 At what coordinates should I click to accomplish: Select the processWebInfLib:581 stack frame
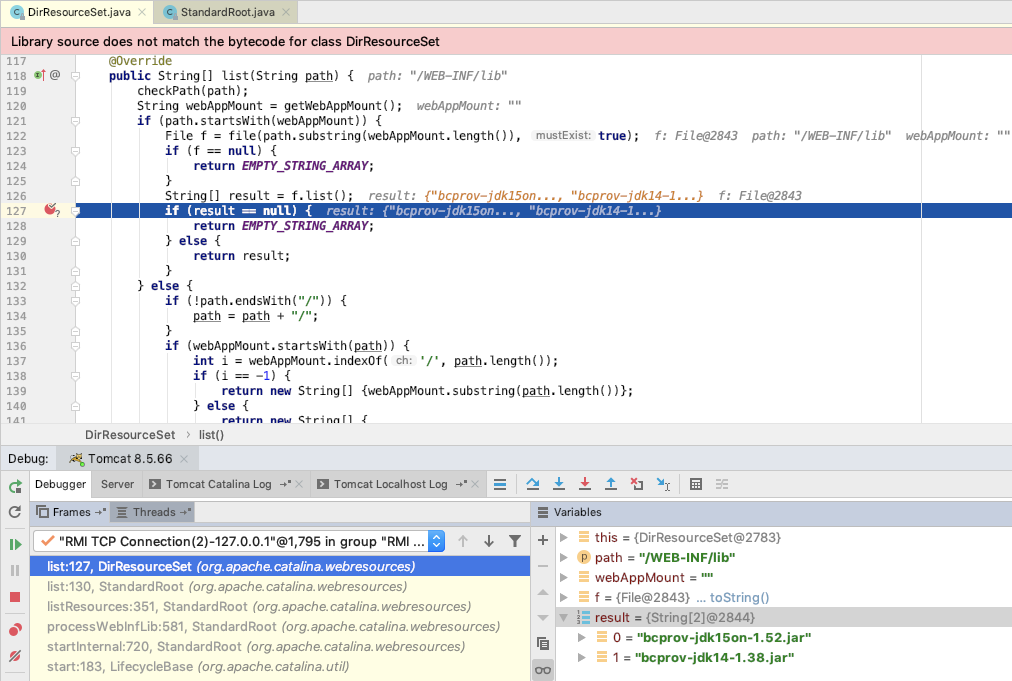[x=280, y=626]
